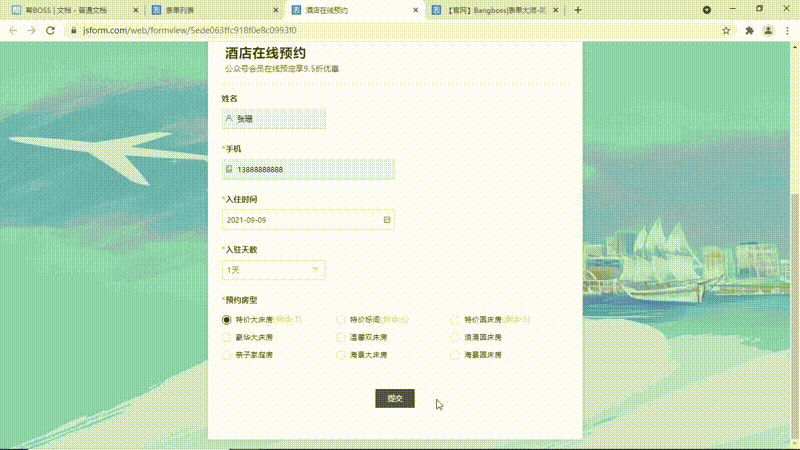Reload the page with the refresh icon
This screenshot has width=800, height=450.
pos(50,31)
